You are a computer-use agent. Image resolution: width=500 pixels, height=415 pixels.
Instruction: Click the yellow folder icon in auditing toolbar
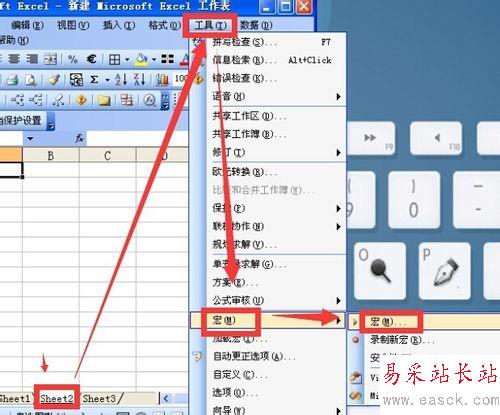pyautogui.click(x=104, y=100)
